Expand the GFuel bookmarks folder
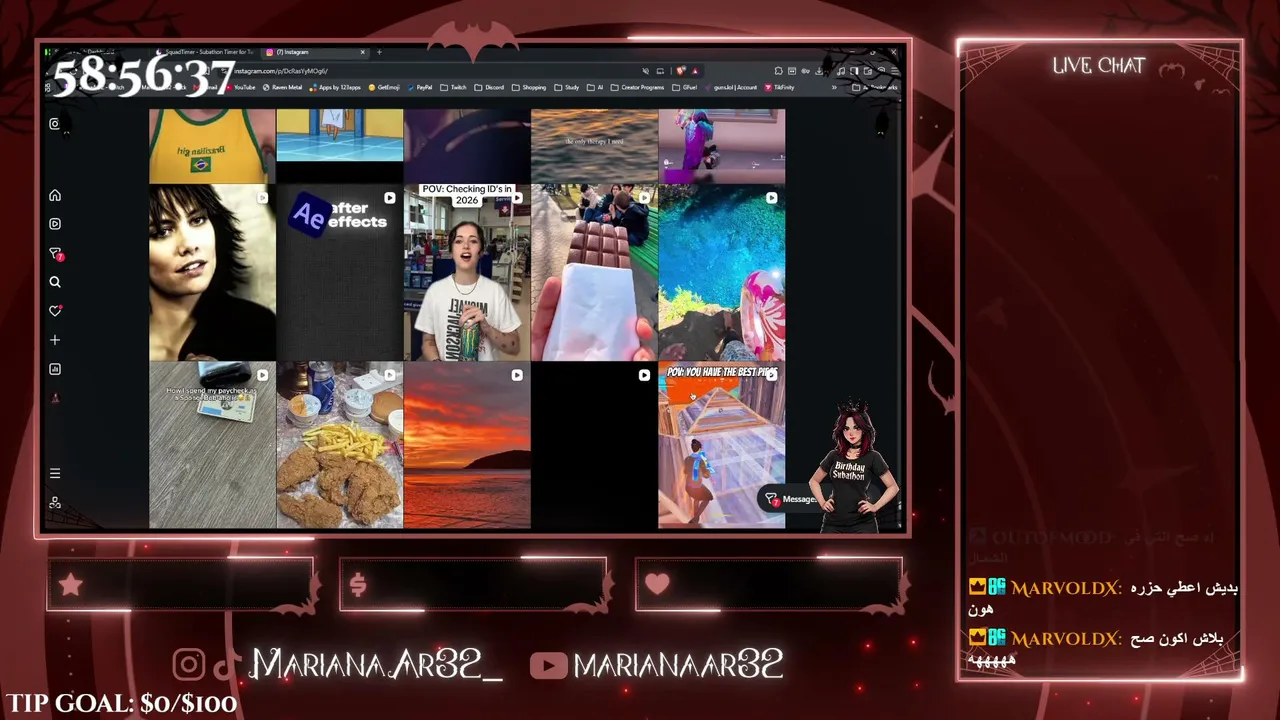The width and height of the screenshot is (1280, 720). coord(686,88)
